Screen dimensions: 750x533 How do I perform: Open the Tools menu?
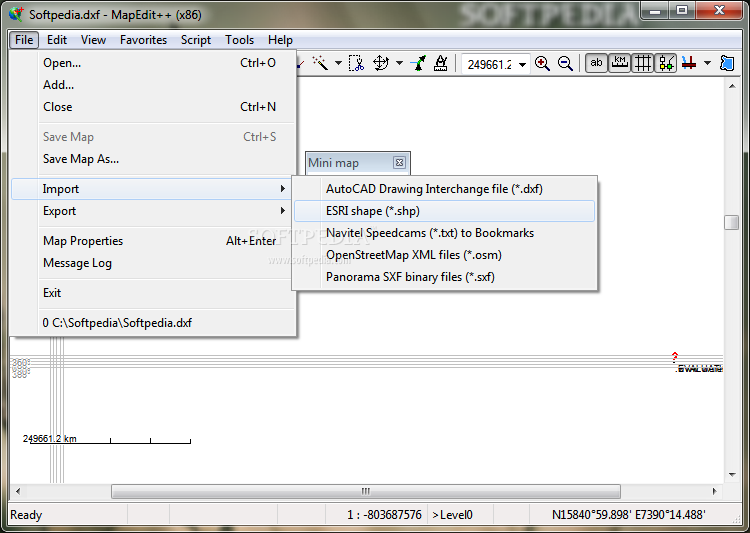[x=239, y=40]
